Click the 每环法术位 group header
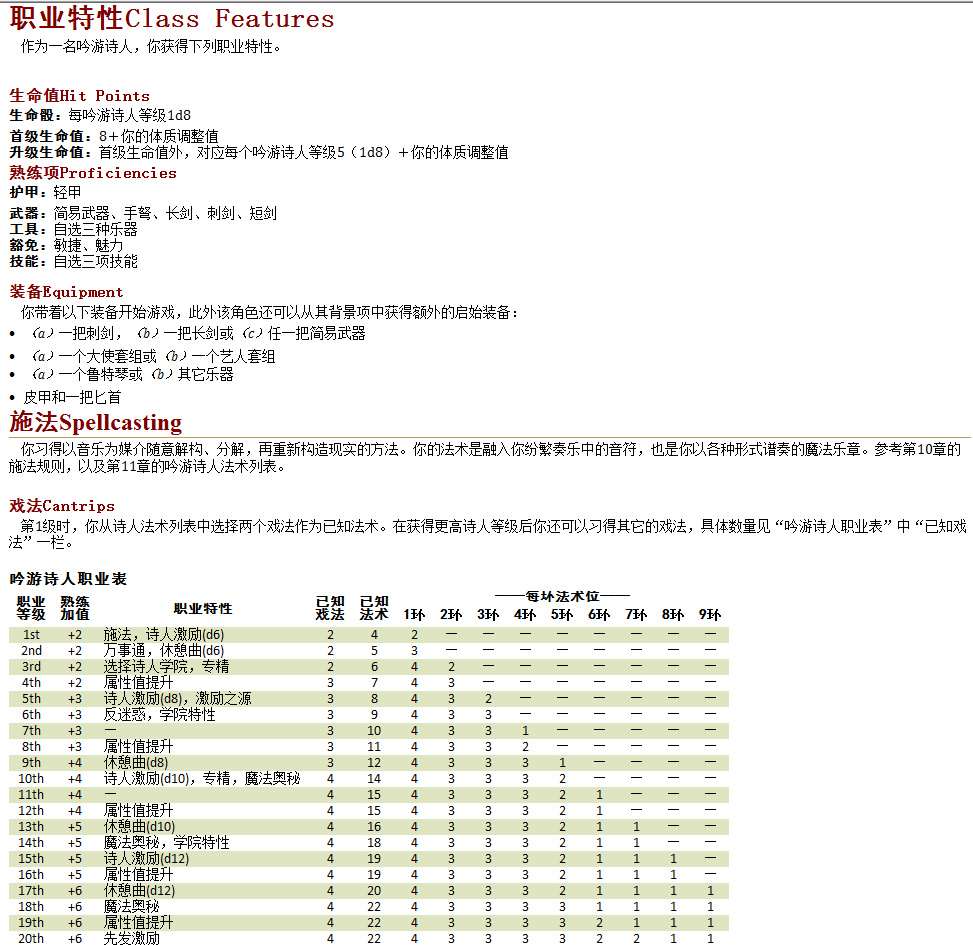Viewport: 973px width, 945px height. (x=563, y=596)
